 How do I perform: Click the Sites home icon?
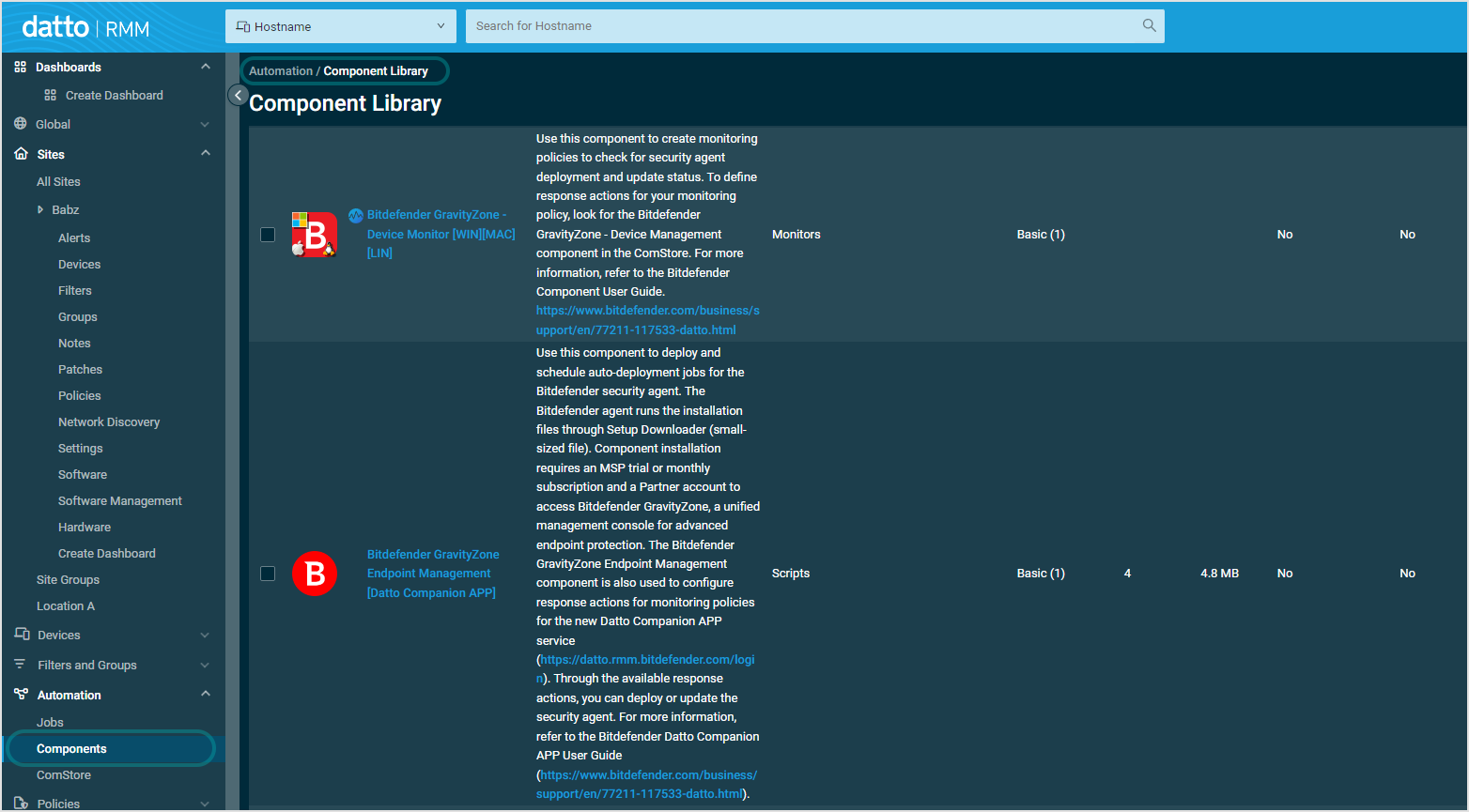19,154
